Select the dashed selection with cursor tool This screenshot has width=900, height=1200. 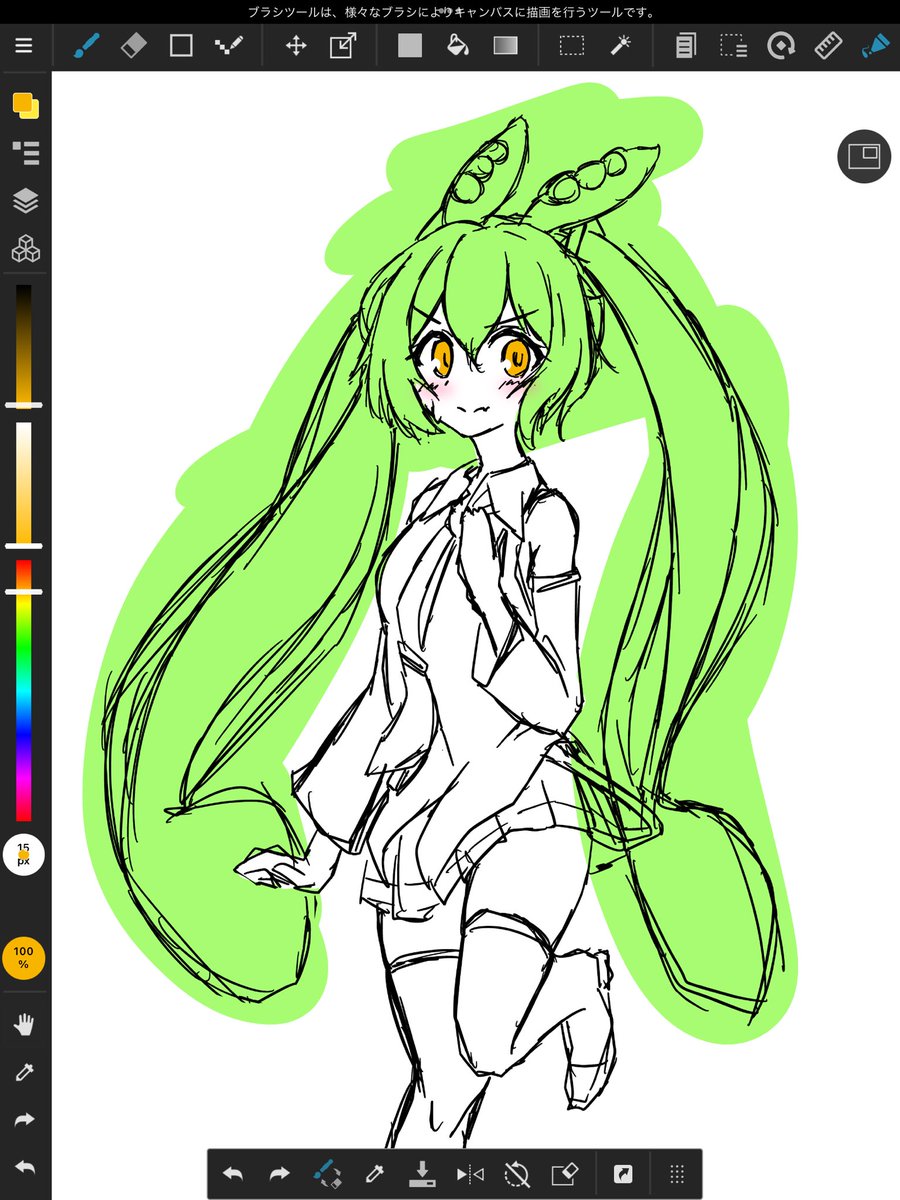point(733,46)
